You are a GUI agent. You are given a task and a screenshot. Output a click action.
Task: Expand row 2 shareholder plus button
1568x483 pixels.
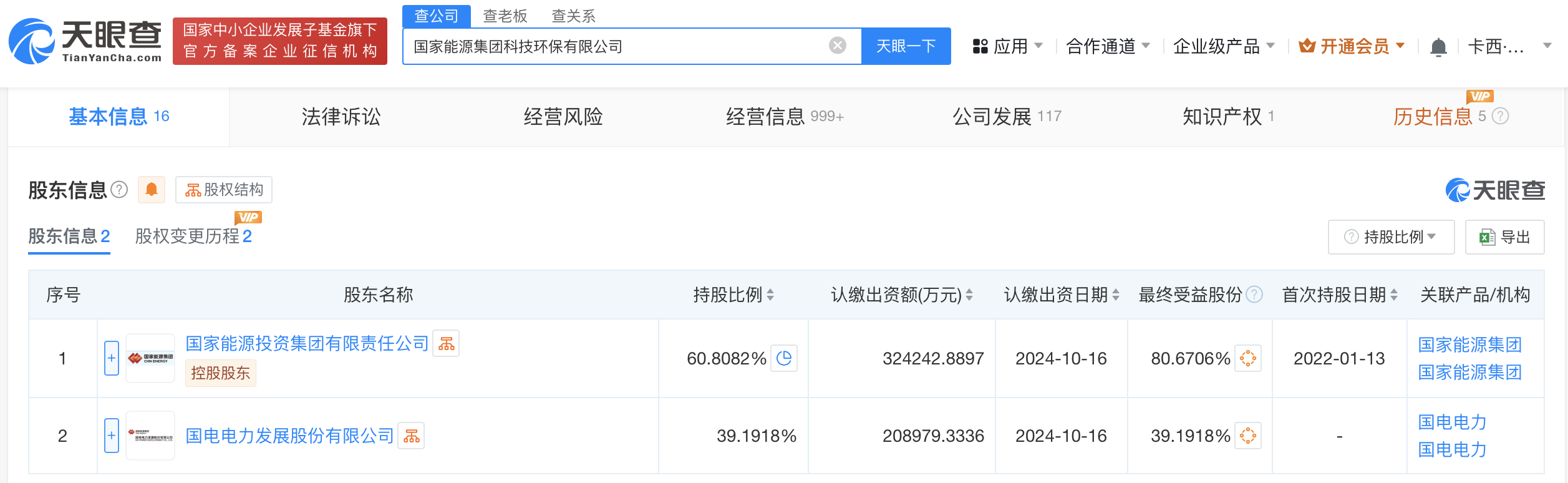tap(112, 436)
